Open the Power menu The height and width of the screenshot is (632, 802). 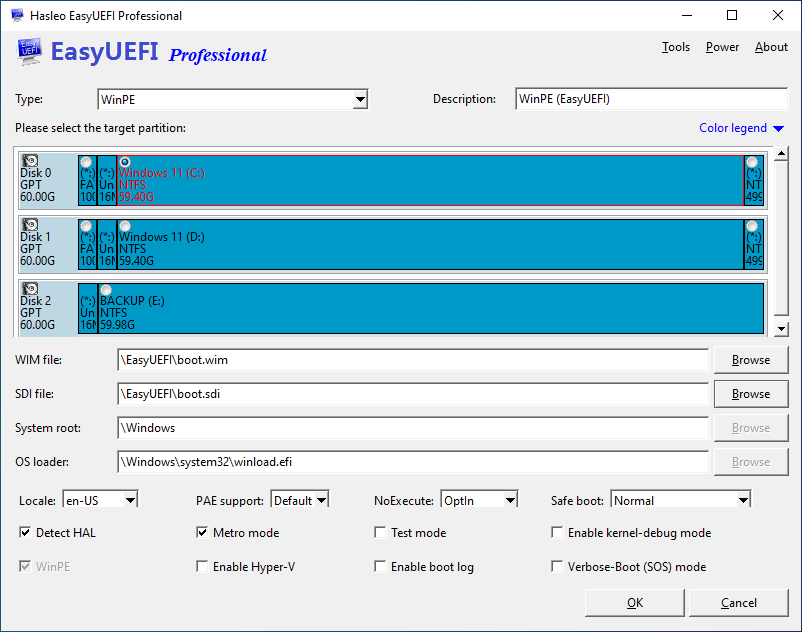click(x=722, y=47)
